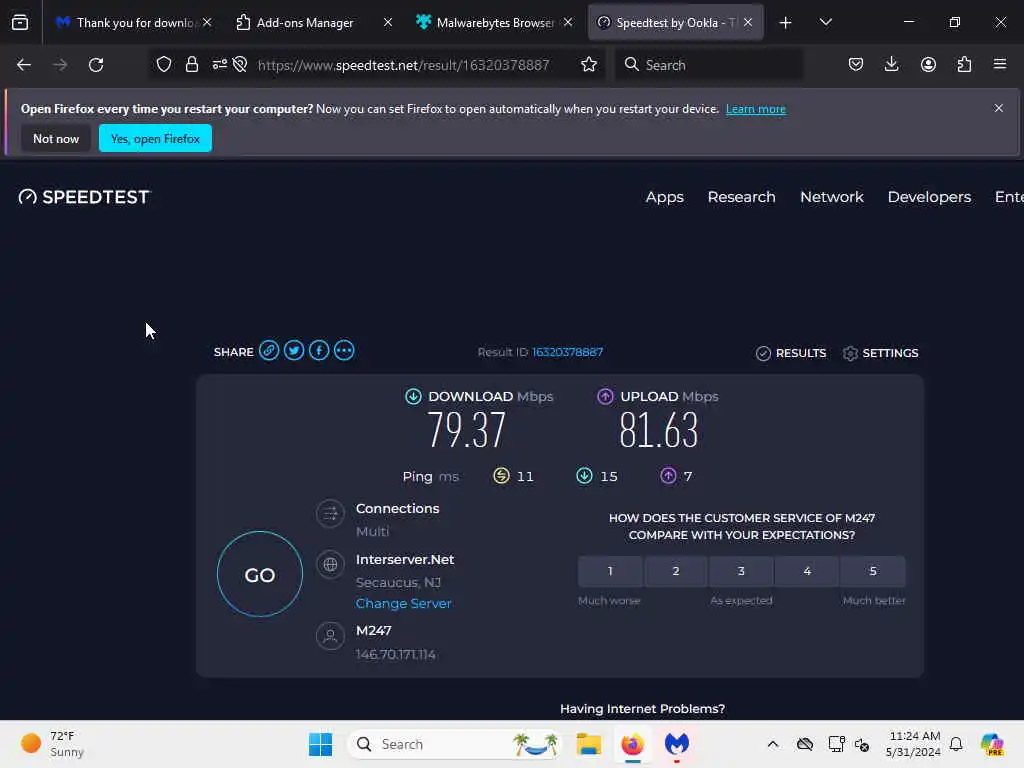This screenshot has width=1024, height=768.
Task: Click upload speed value 81.63
Action: click(x=658, y=430)
